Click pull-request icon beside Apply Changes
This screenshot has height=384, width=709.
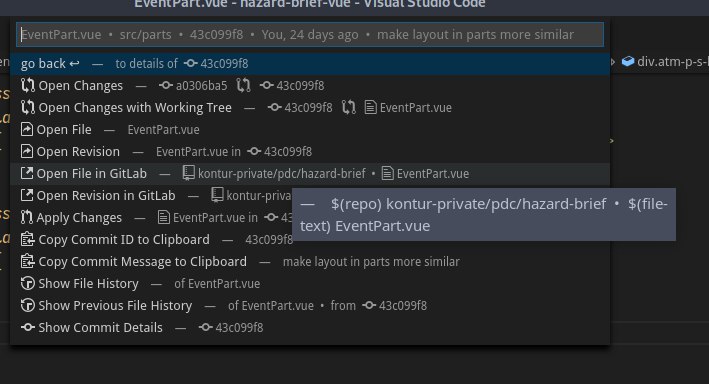pos(27,218)
